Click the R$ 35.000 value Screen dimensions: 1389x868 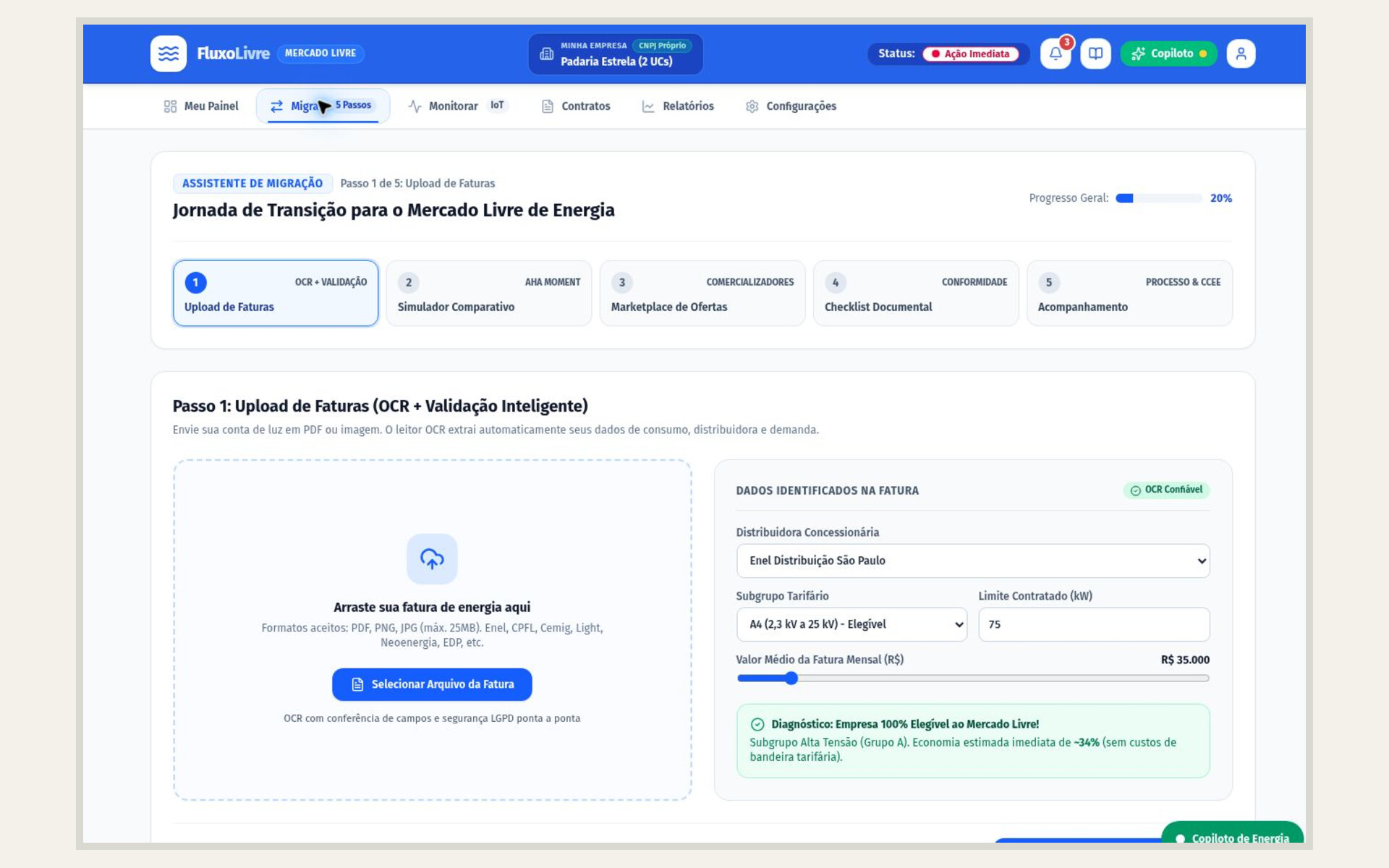(x=1185, y=660)
